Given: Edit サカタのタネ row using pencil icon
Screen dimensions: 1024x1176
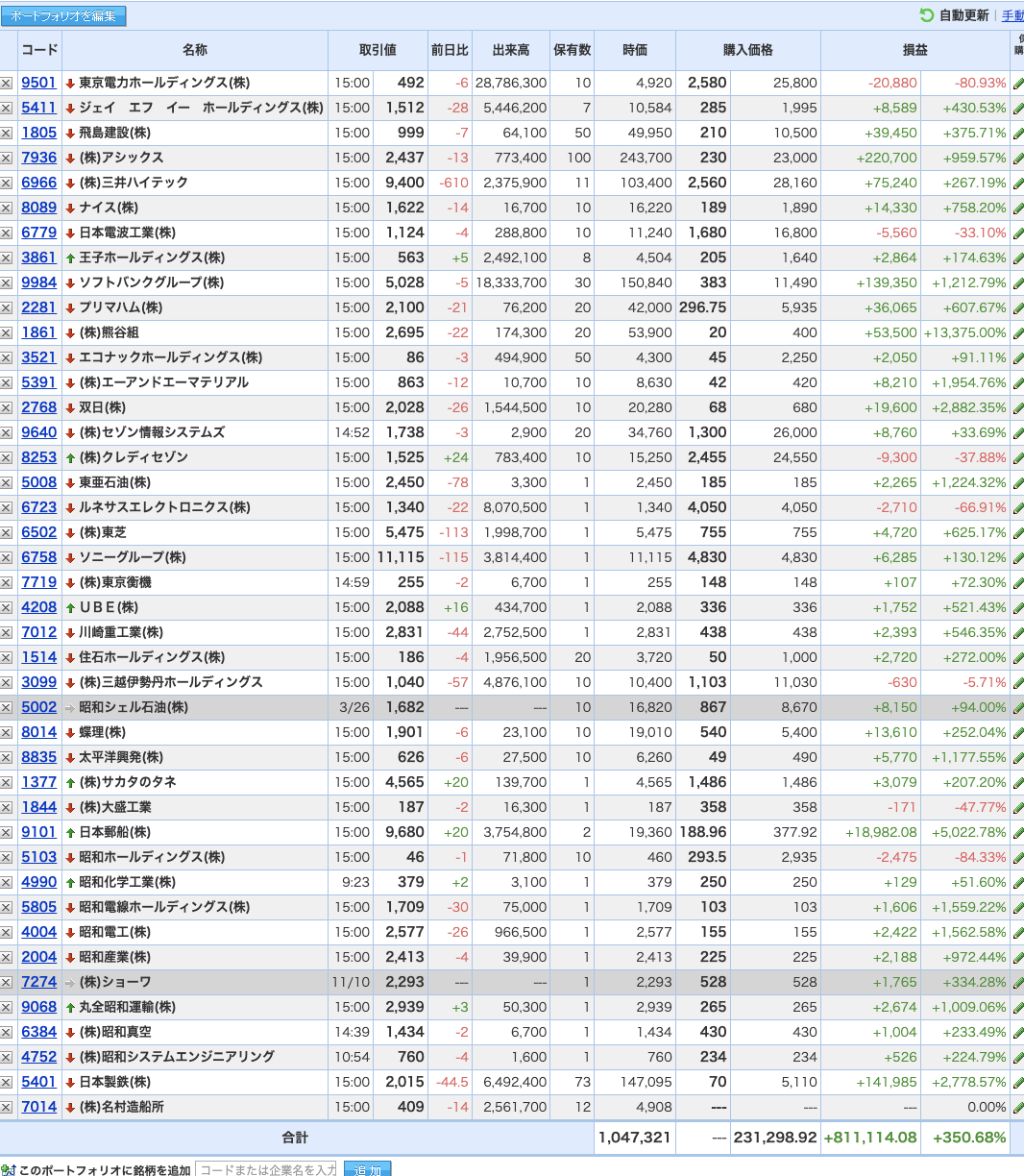Looking at the screenshot, I should click(x=1018, y=783).
